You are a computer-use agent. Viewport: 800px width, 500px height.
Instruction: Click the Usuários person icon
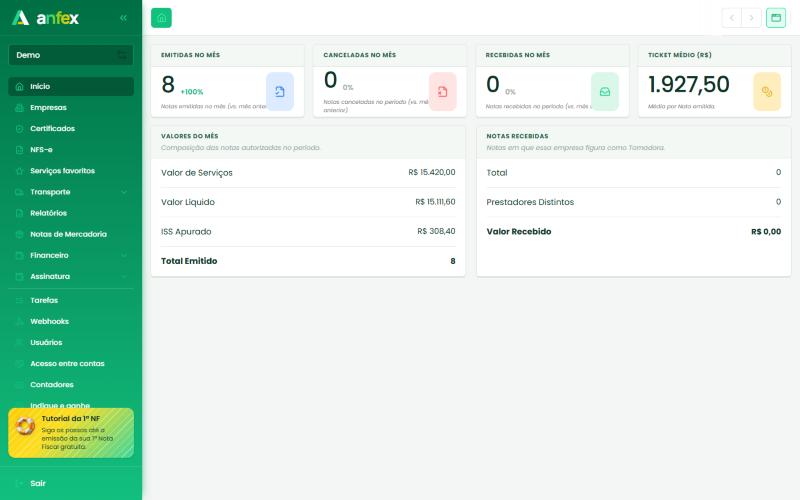tap(19, 342)
